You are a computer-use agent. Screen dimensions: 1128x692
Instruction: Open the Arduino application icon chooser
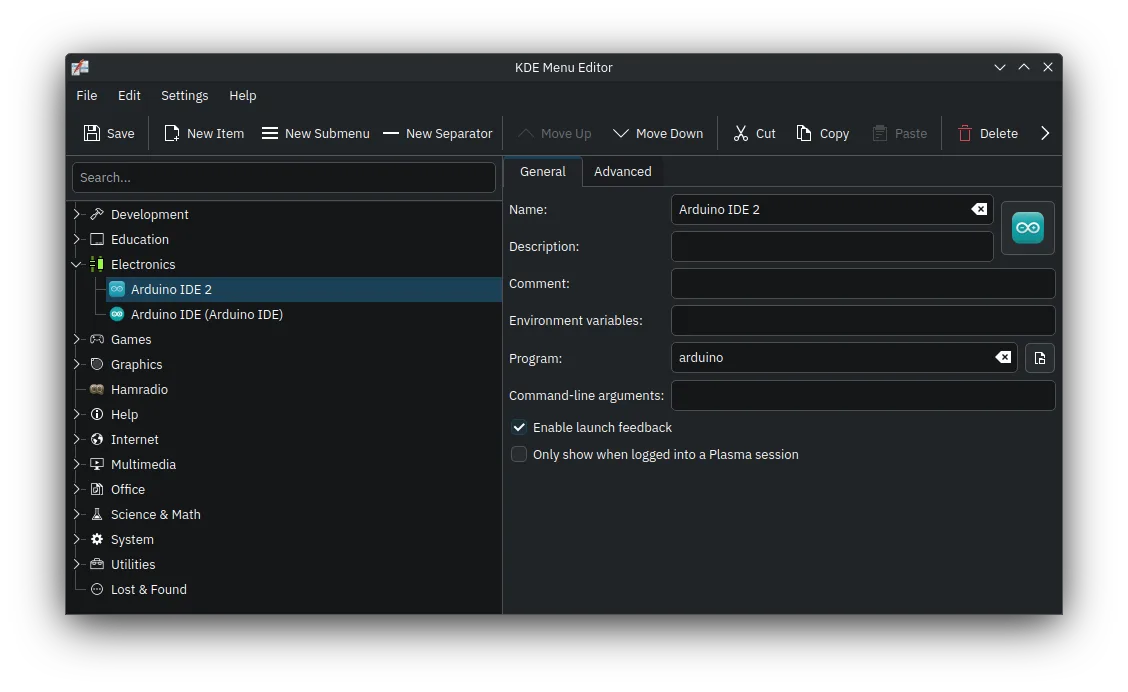tap(1027, 228)
